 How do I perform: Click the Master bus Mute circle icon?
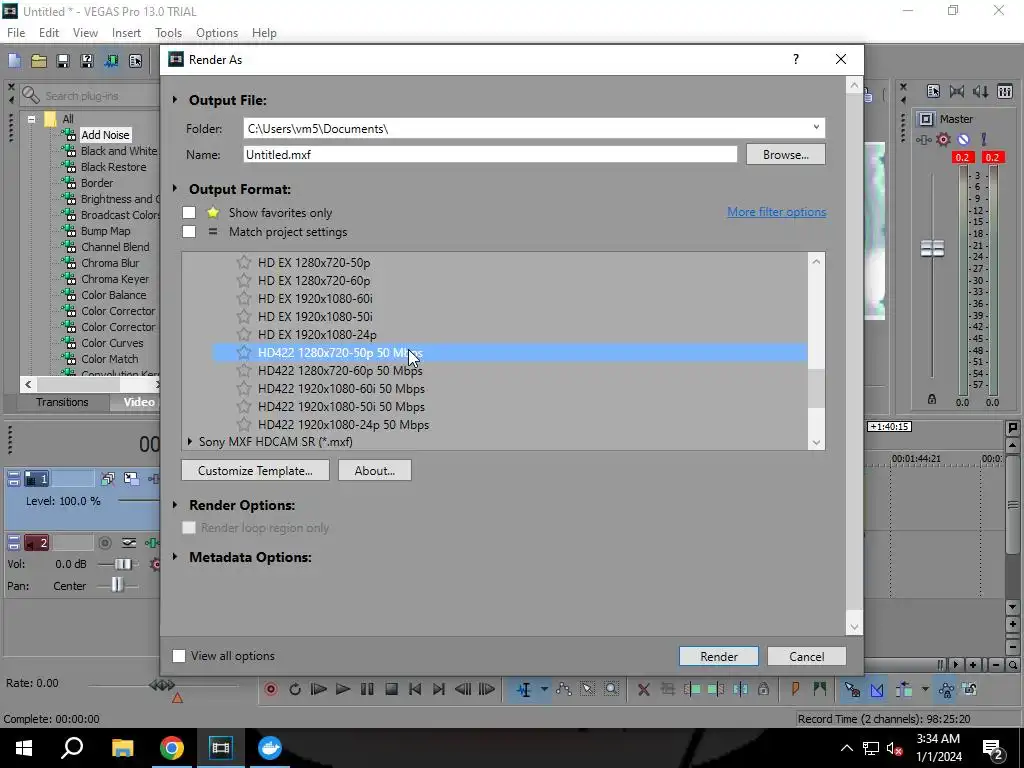(x=963, y=139)
